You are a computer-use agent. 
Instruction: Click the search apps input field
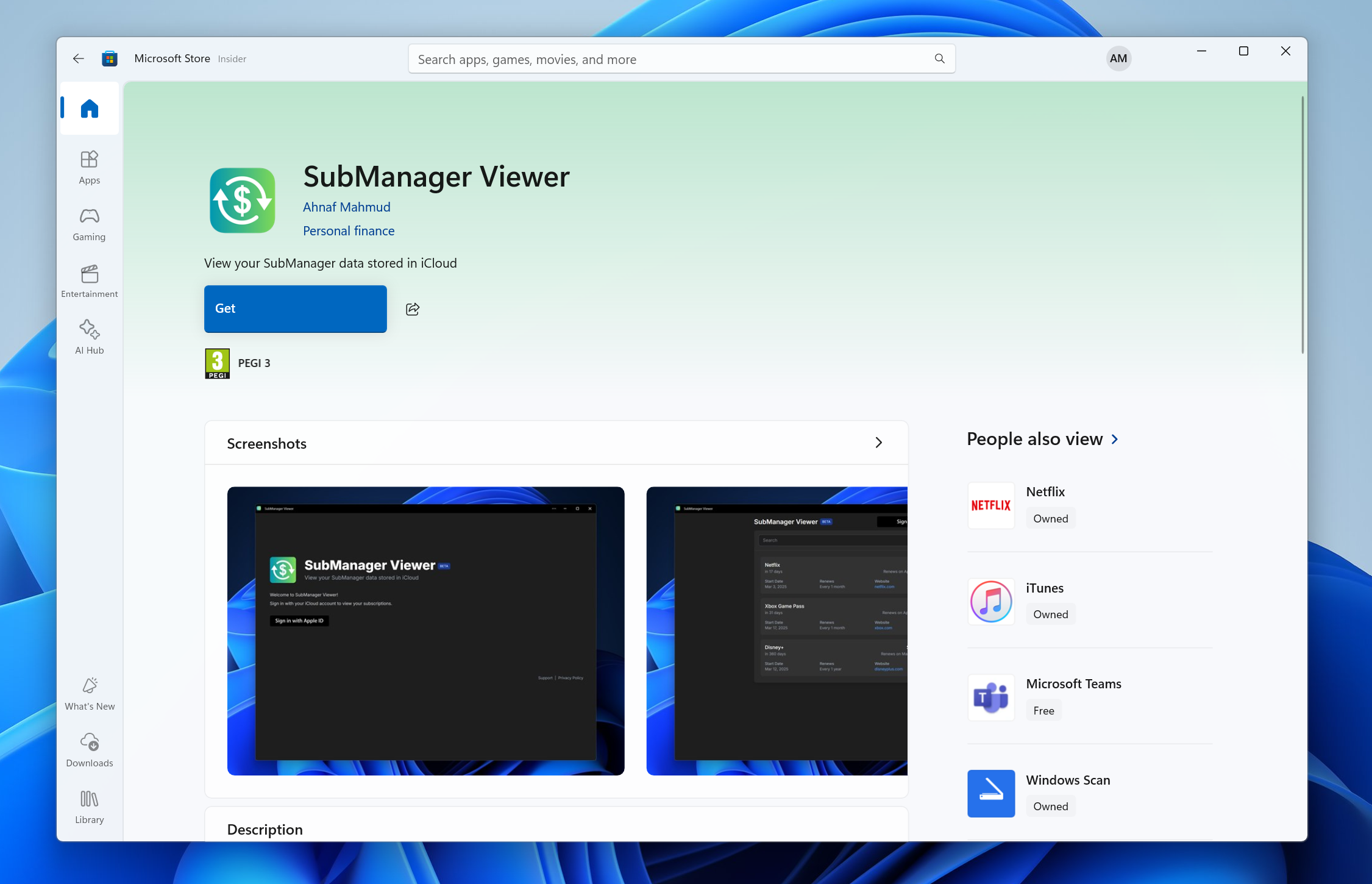(681, 59)
